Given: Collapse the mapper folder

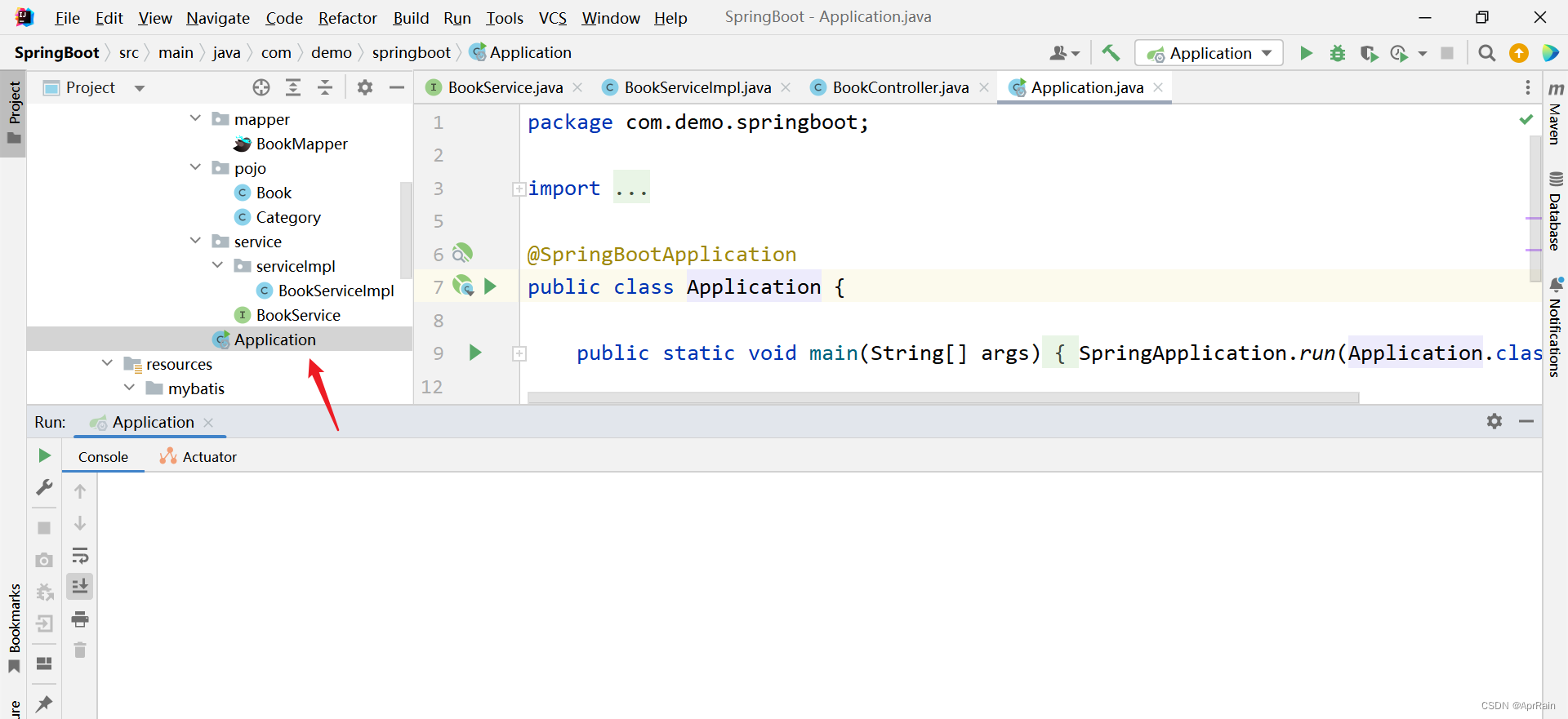Looking at the screenshot, I should (x=195, y=118).
